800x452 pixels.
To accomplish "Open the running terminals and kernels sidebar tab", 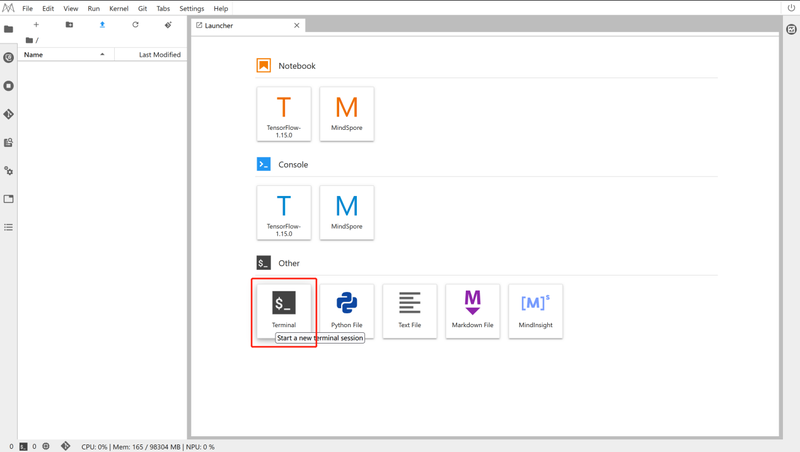I will [9, 86].
